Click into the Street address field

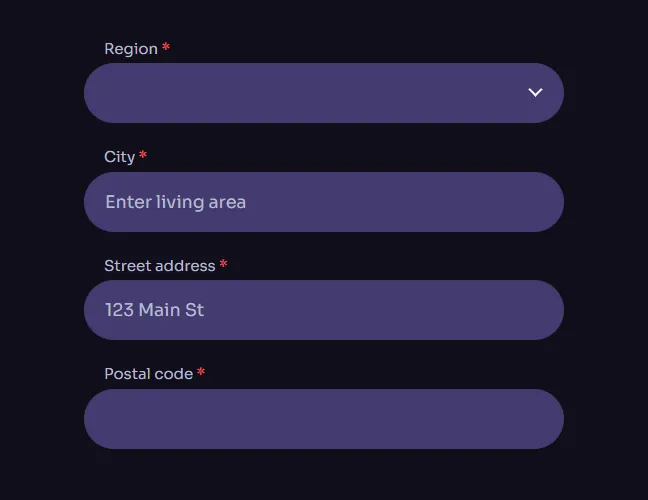(323, 310)
